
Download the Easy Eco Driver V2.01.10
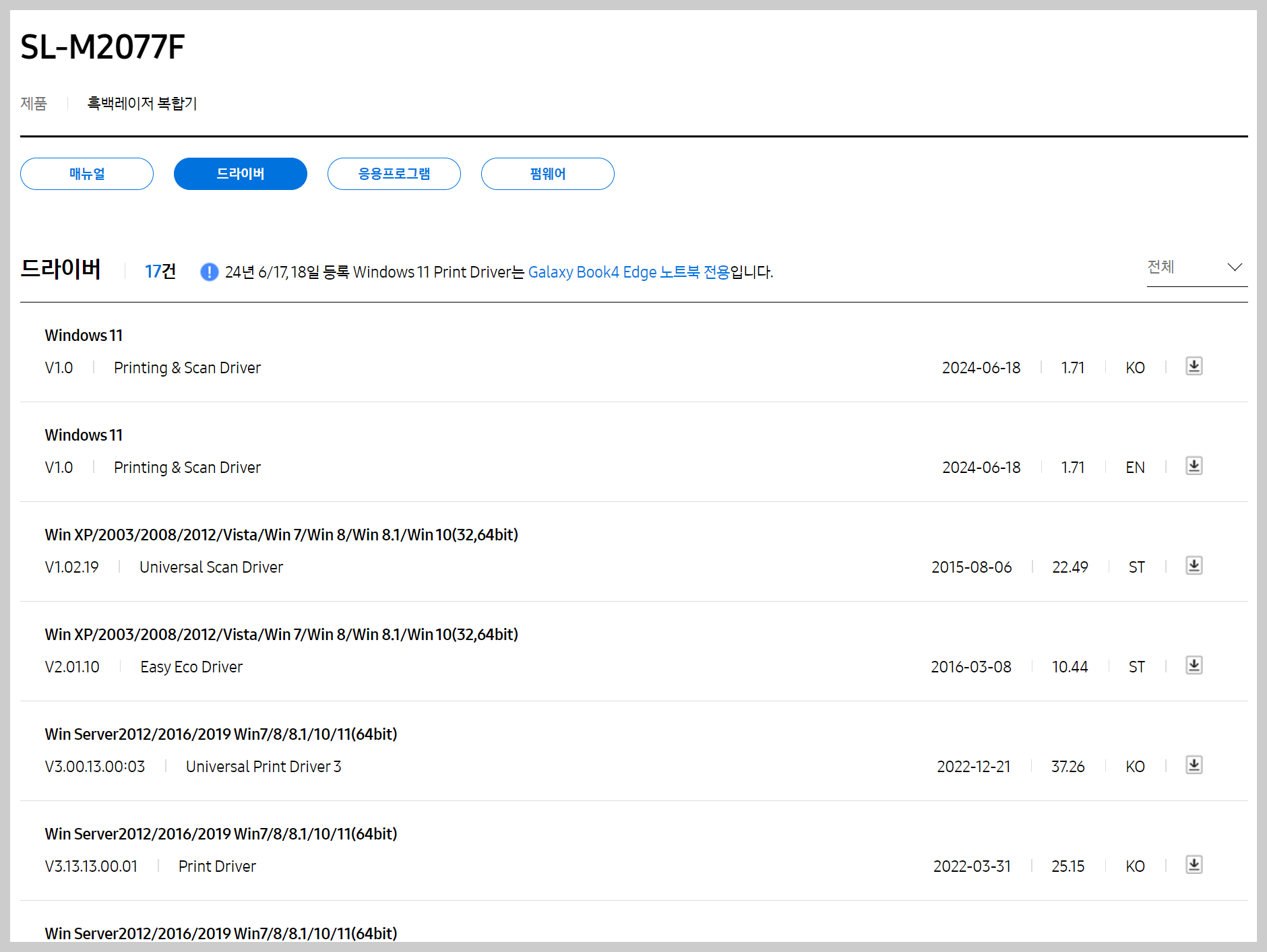[x=1194, y=665]
